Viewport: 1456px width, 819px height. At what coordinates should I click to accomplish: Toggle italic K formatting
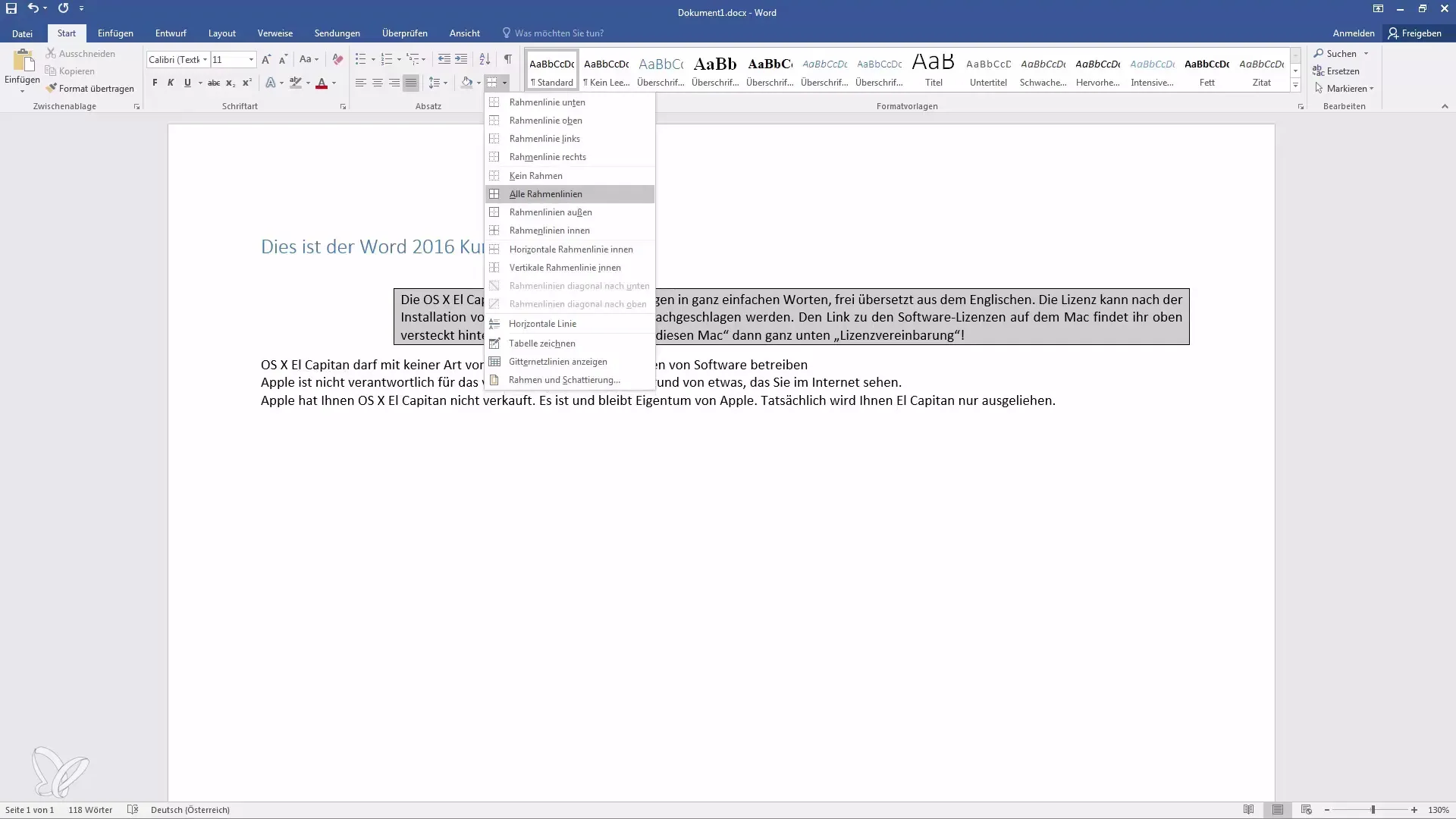[x=171, y=83]
